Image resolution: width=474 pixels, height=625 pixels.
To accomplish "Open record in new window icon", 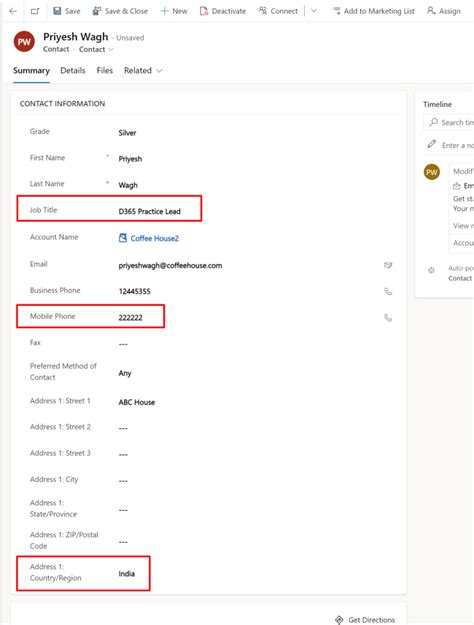I will tap(35, 11).
